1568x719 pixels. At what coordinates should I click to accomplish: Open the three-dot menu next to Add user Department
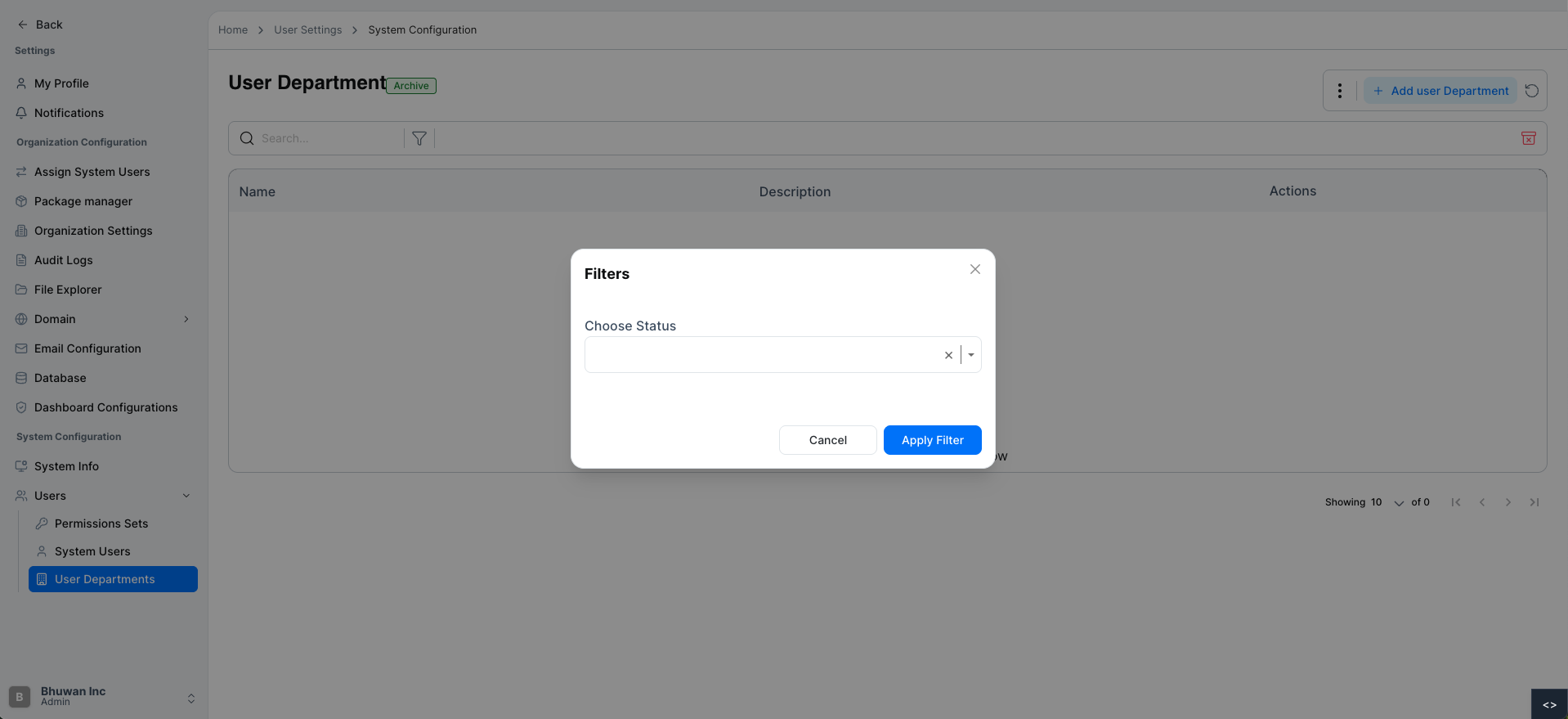(x=1340, y=91)
